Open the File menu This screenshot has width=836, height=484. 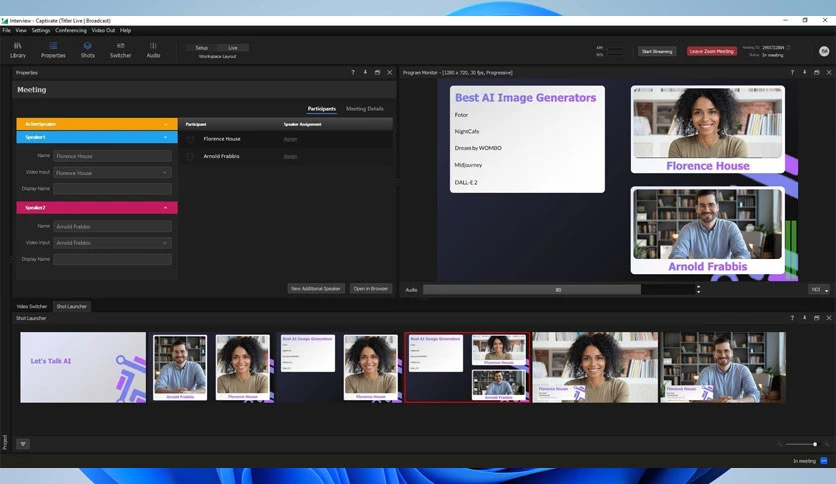pos(6,30)
